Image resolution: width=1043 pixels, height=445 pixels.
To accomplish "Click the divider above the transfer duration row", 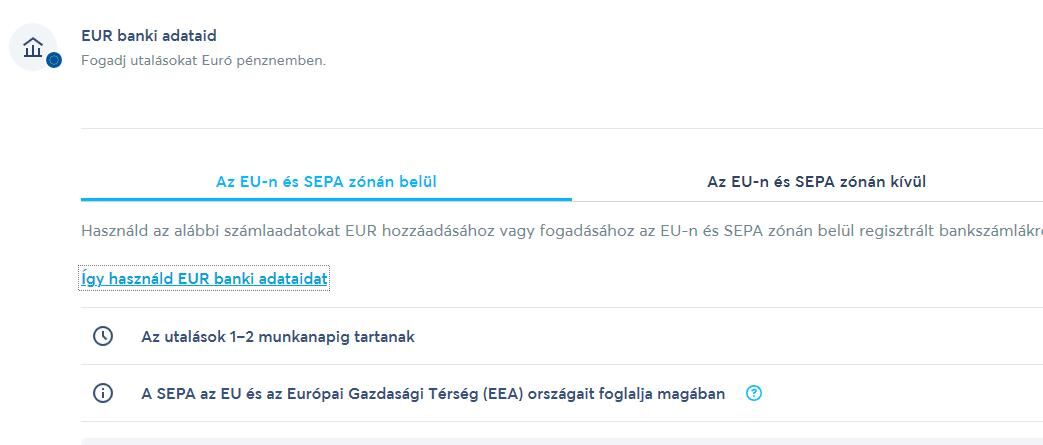I will (x=560, y=307).
